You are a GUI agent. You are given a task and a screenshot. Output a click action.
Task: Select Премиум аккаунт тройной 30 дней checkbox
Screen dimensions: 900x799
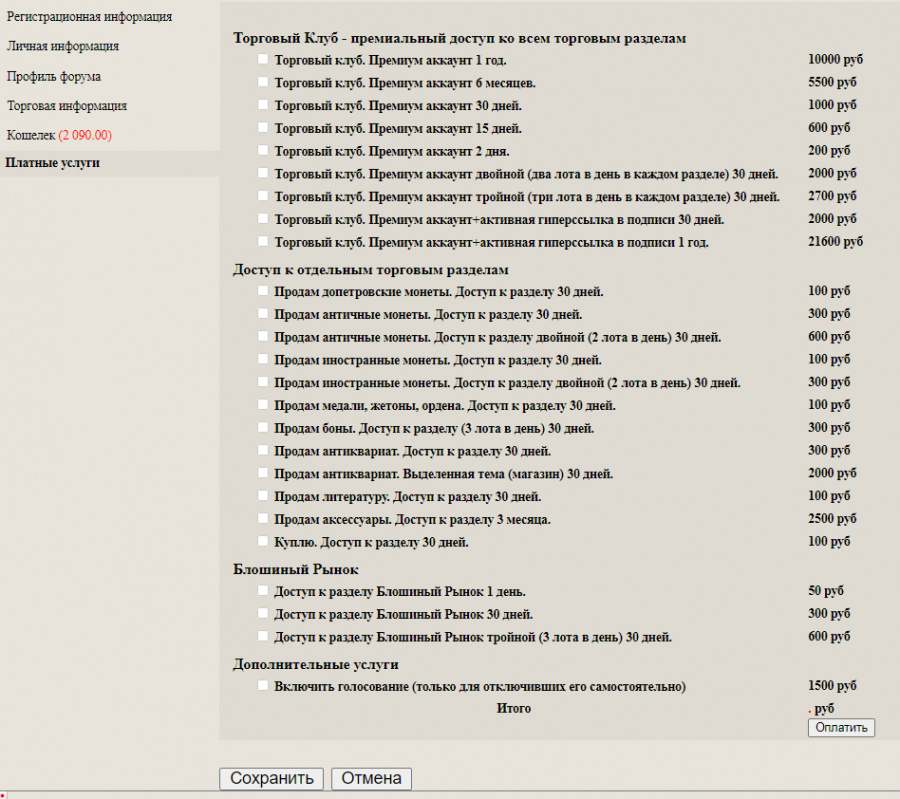(x=263, y=195)
